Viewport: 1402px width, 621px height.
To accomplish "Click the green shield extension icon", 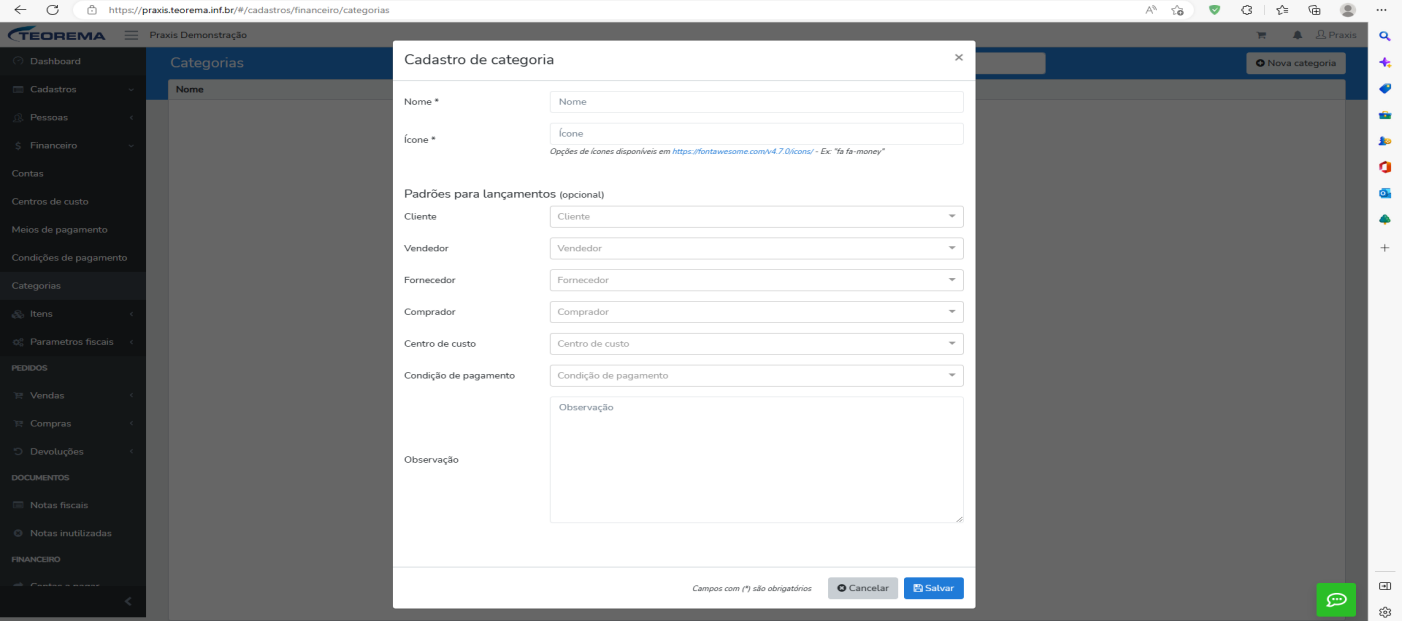I will pos(1214,9).
